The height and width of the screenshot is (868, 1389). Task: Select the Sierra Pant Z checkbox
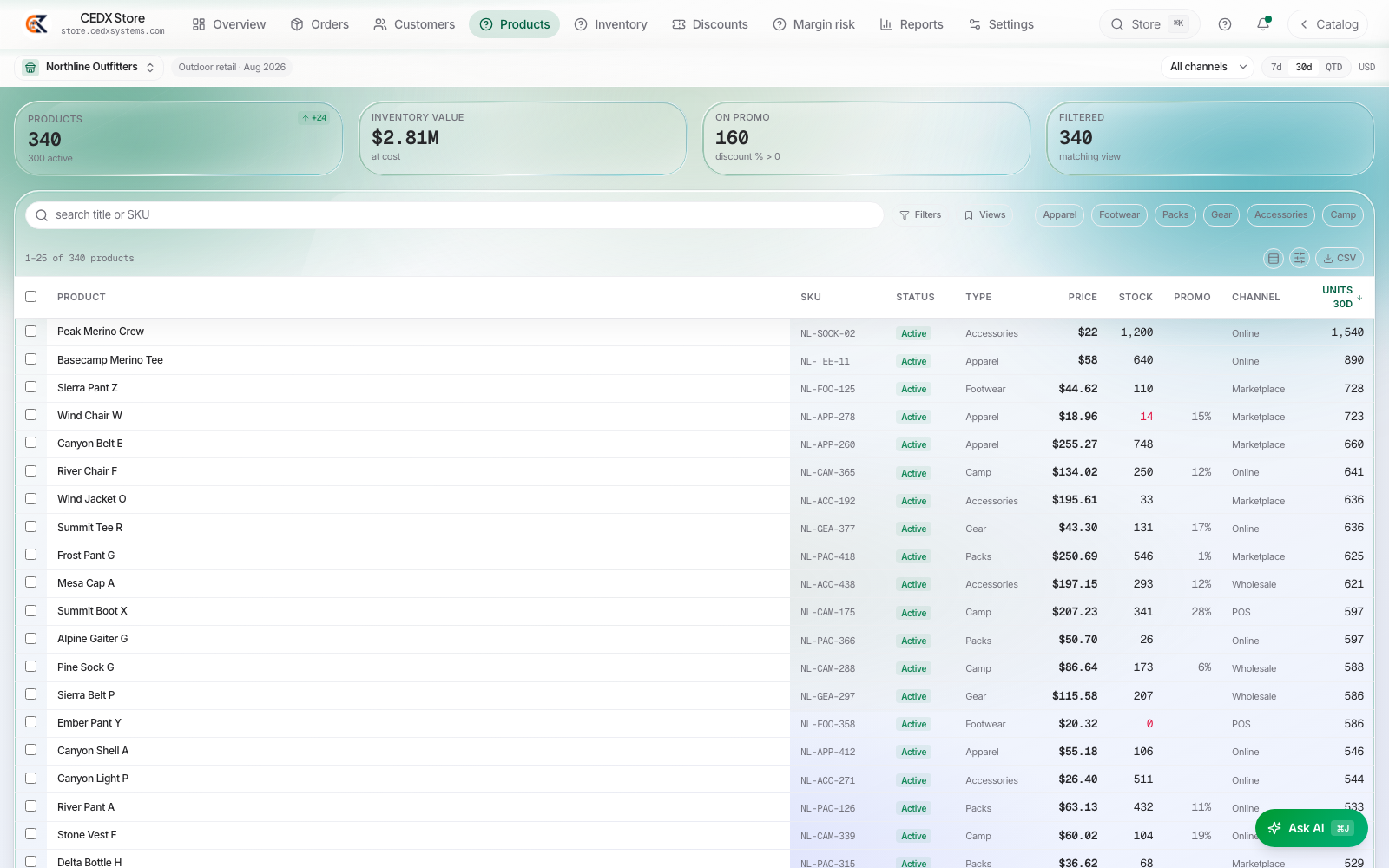coord(31,387)
